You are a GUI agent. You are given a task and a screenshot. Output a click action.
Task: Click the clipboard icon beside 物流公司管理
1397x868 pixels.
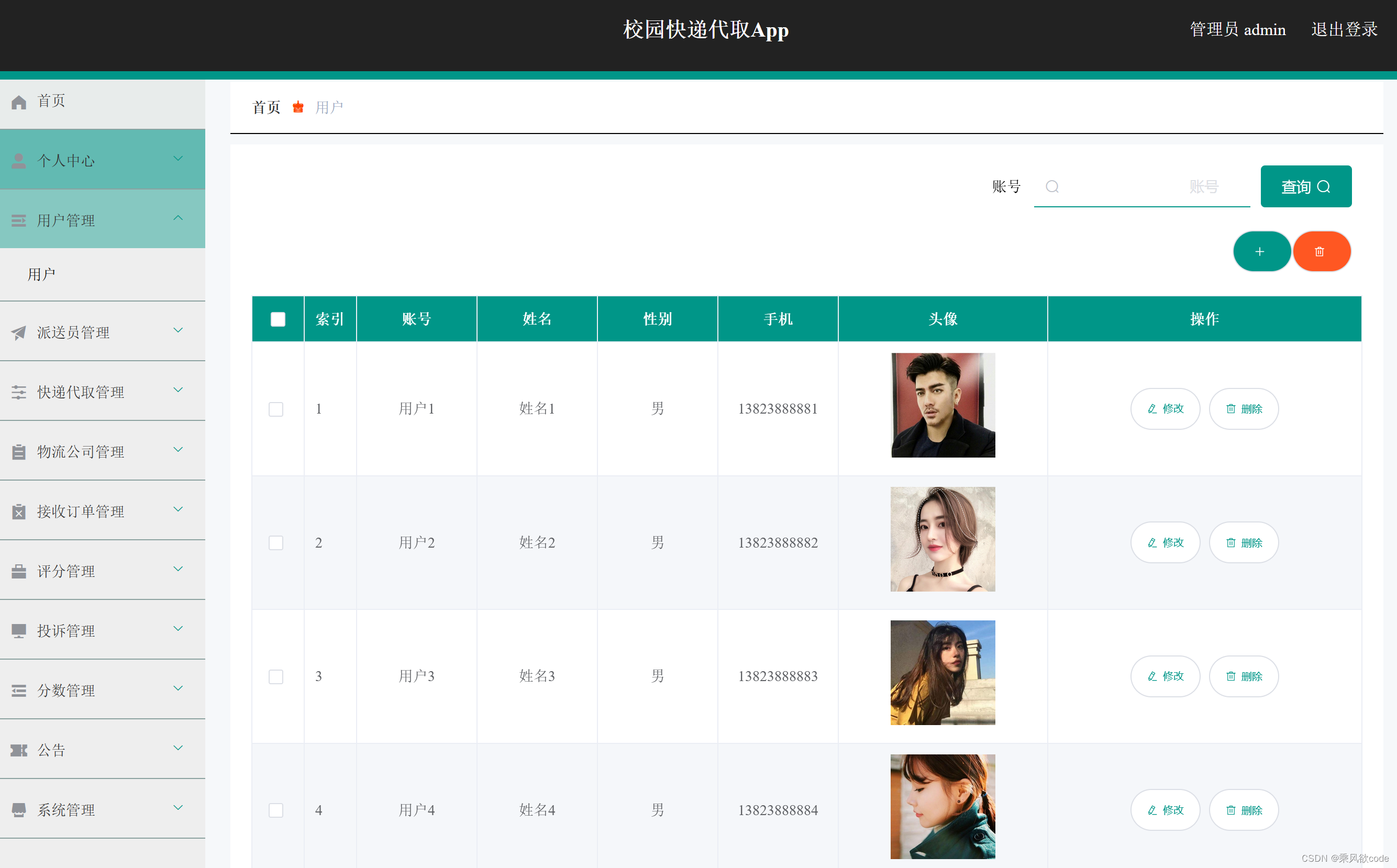[x=19, y=452]
